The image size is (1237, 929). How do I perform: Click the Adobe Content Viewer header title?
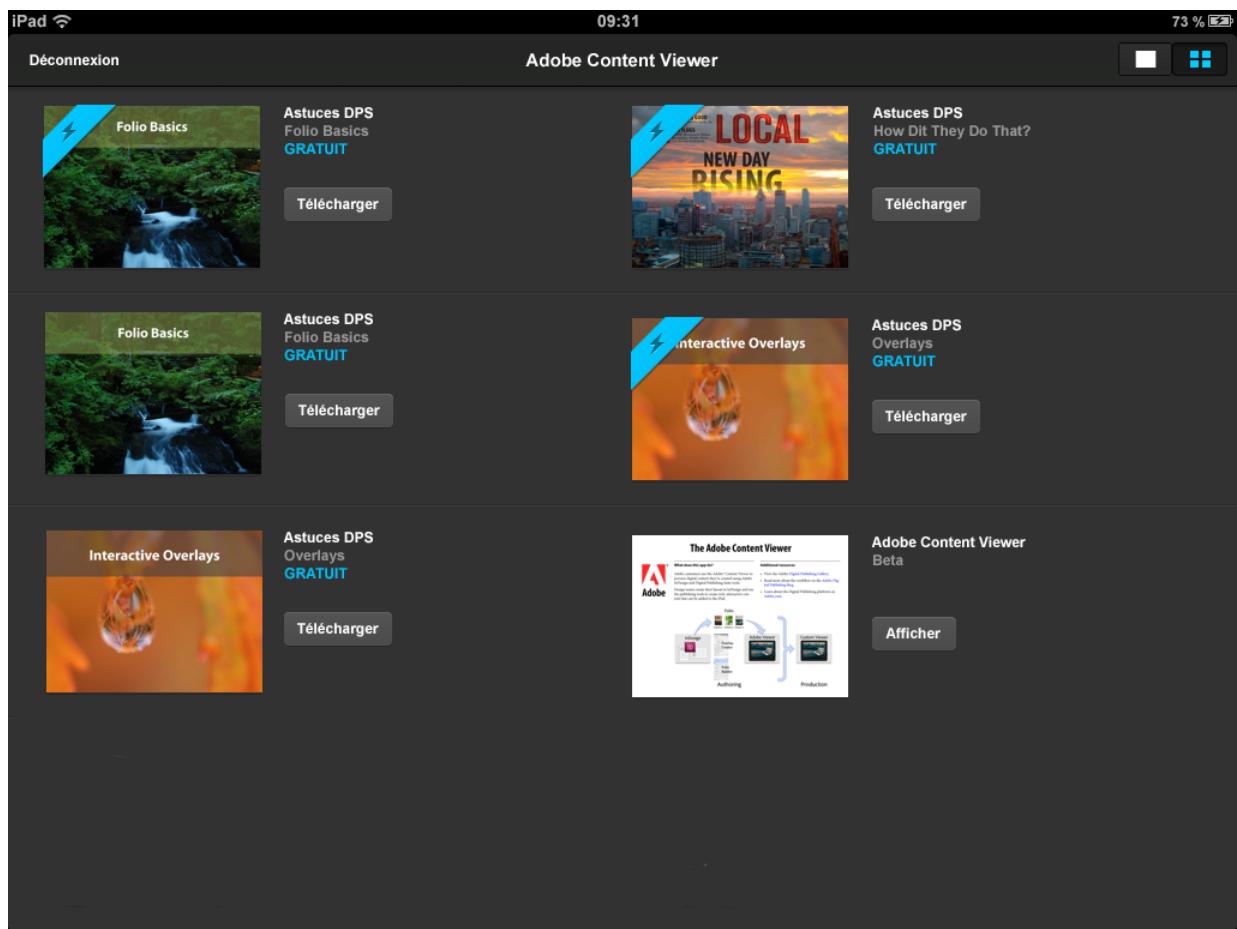click(622, 62)
